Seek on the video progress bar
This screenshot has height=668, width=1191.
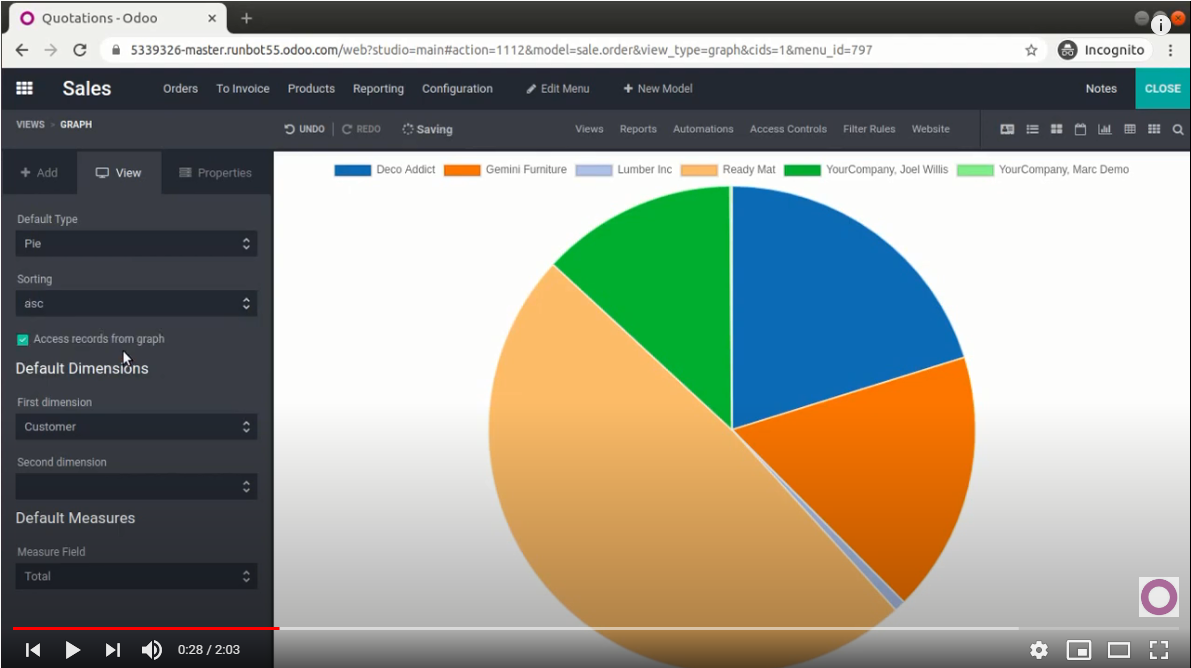click(x=600, y=629)
